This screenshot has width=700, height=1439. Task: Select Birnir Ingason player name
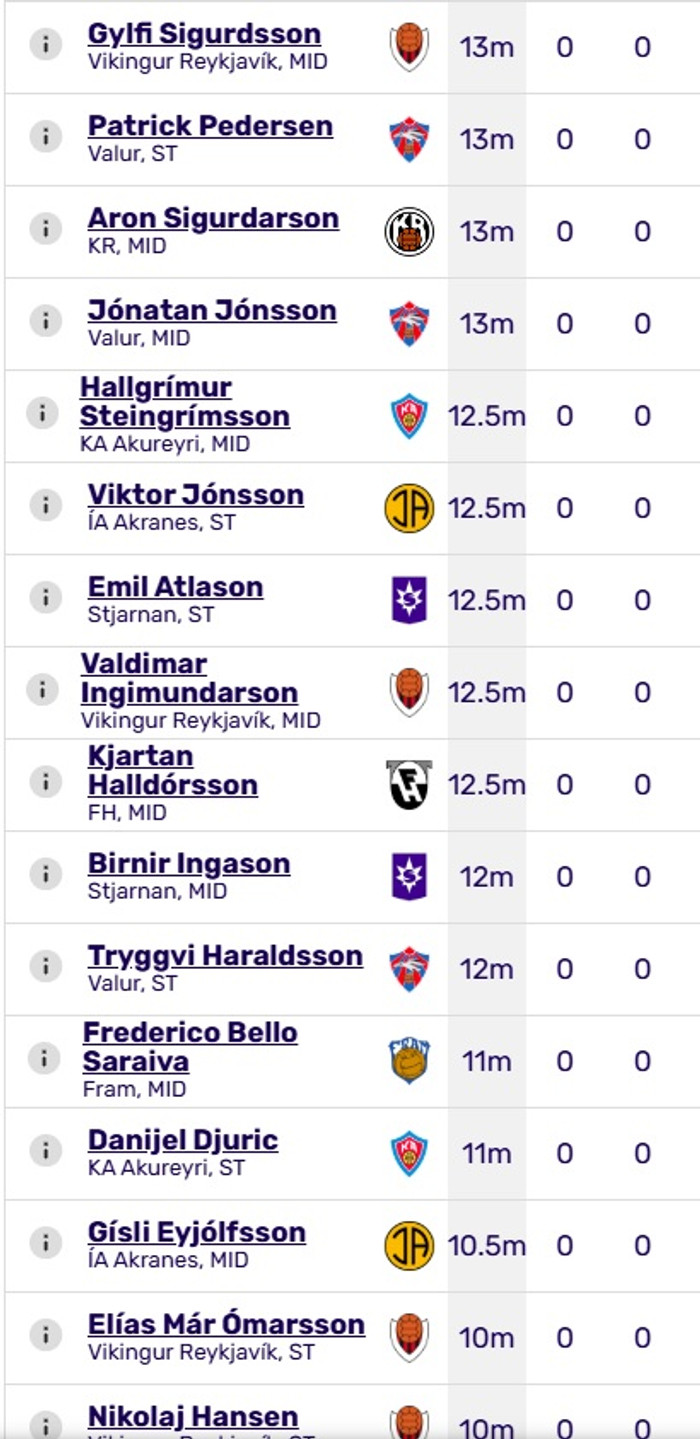pyautogui.click(x=189, y=863)
